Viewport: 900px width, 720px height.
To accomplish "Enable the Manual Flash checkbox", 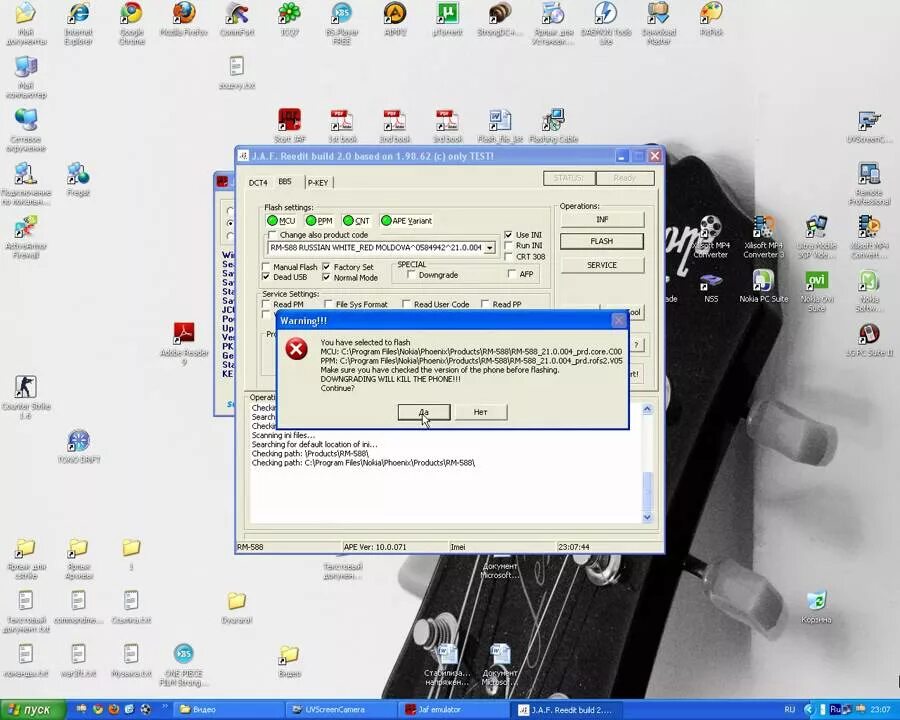I will 266,267.
